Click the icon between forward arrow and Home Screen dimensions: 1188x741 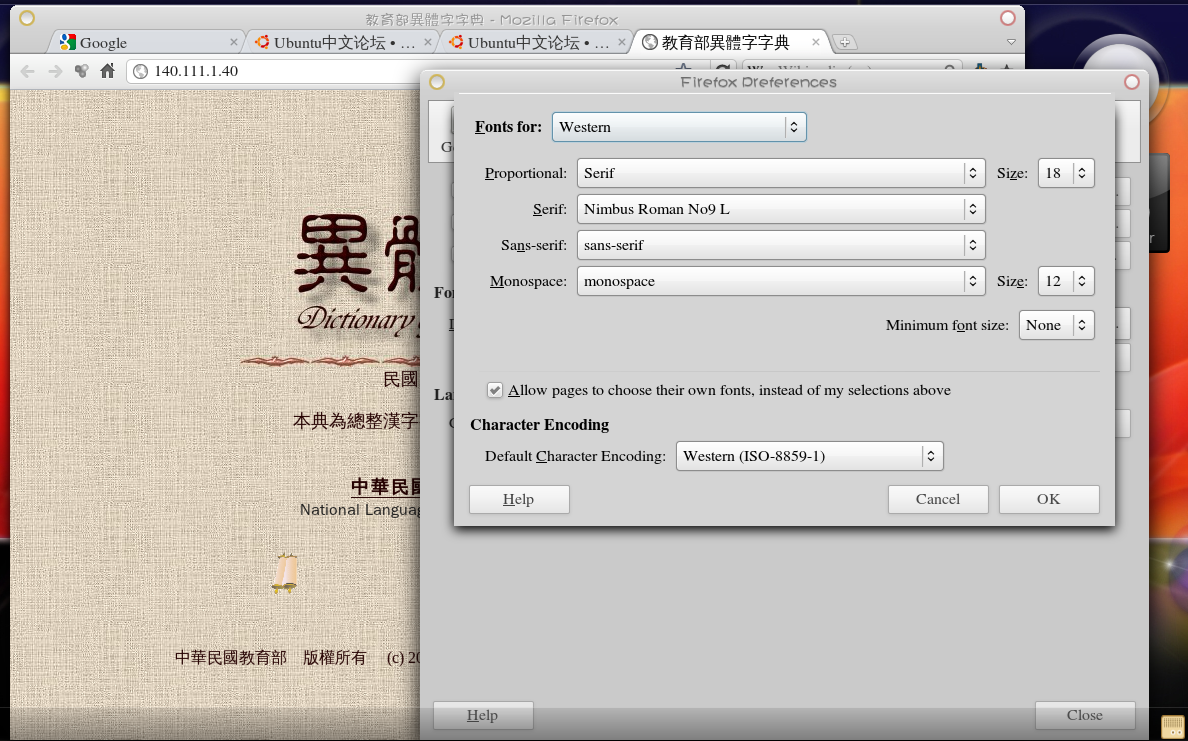click(x=81, y=71)
